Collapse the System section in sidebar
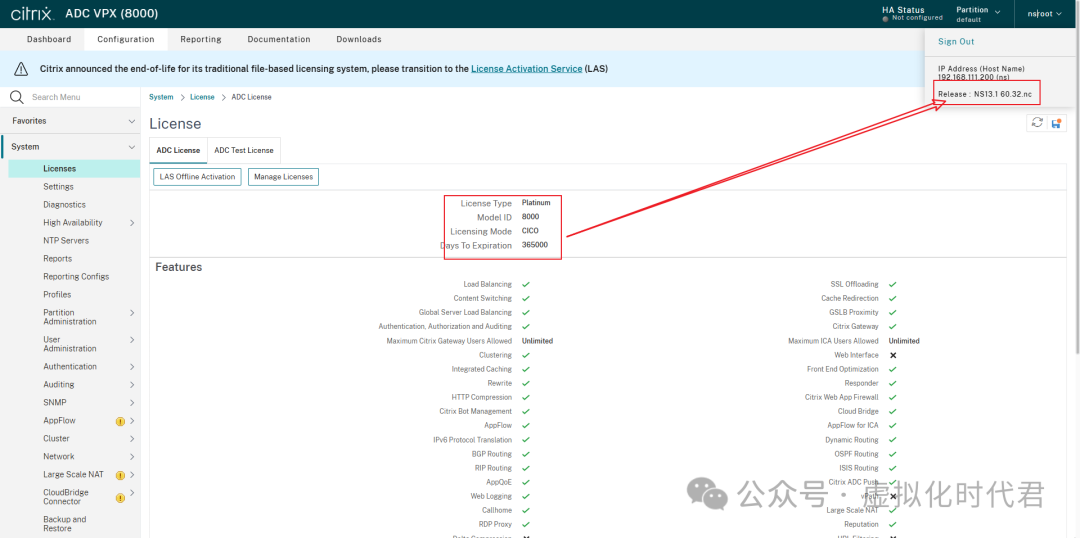The image size is (1080, 538). tap(132, 147)
